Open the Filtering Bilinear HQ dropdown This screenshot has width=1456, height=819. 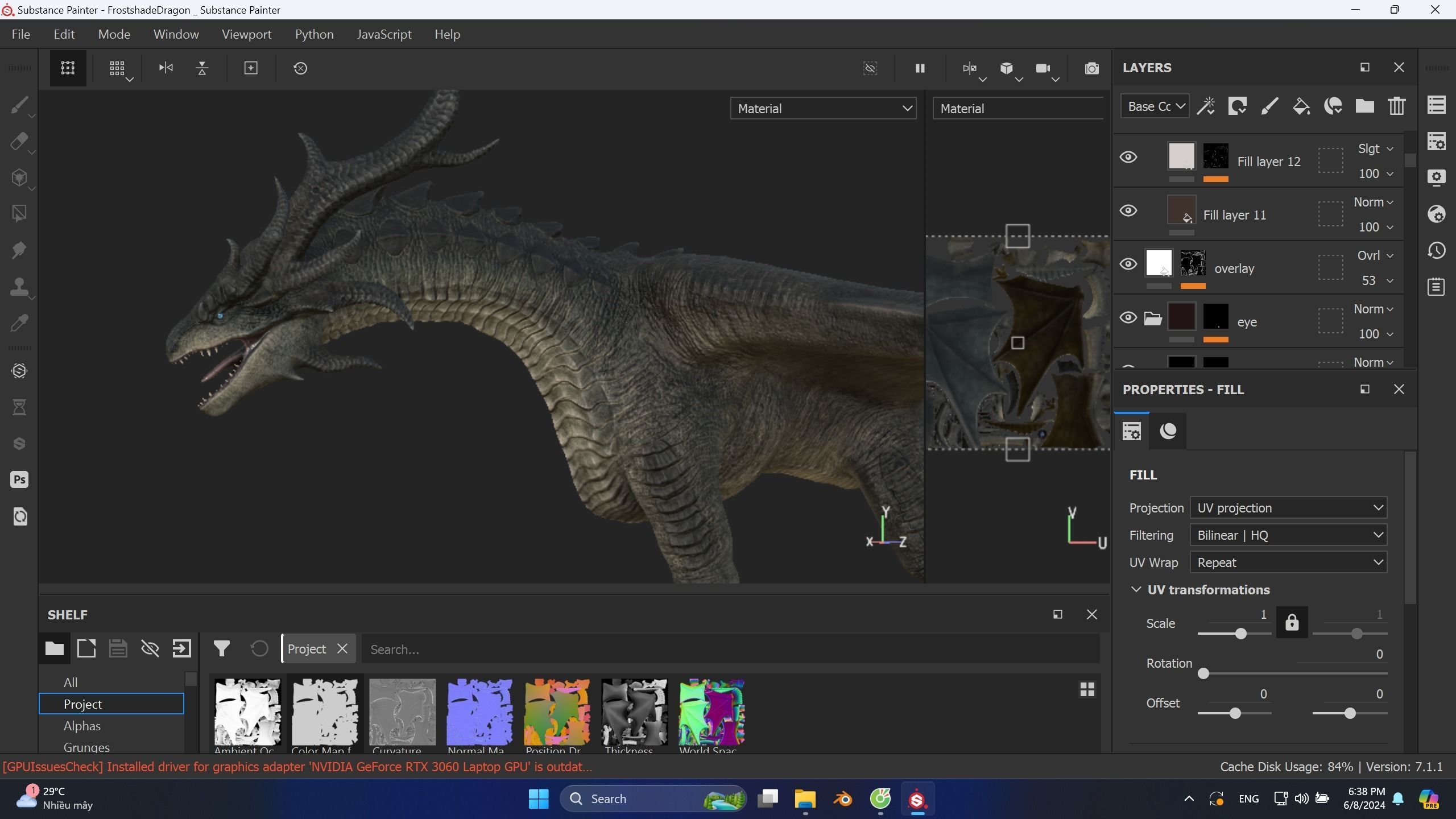click(1288, 535)
